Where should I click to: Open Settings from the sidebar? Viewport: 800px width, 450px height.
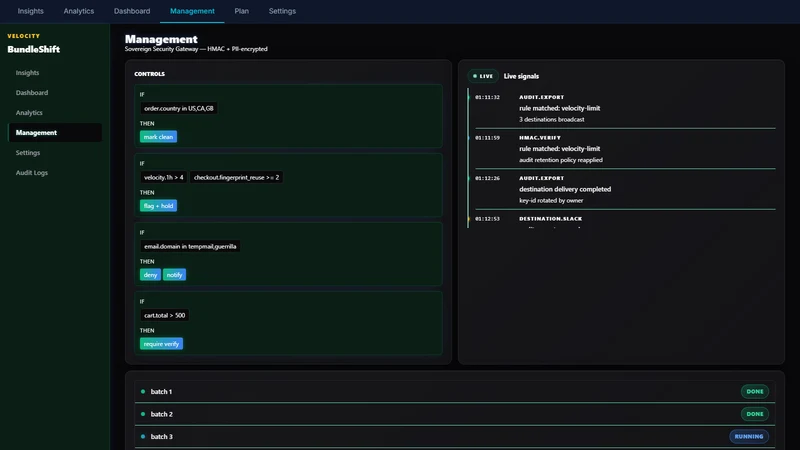(55, 153)
